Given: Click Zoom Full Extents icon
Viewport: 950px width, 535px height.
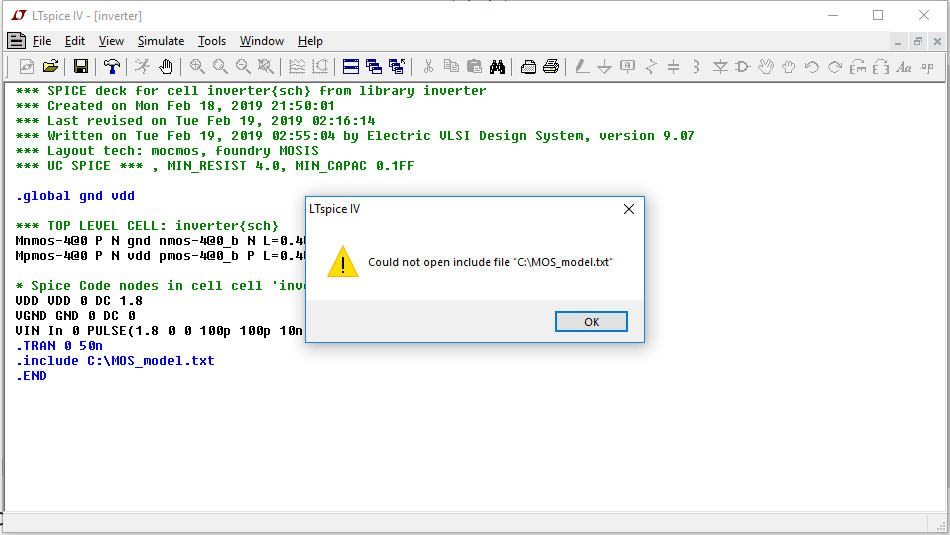Looking at the screenshot, I should [x=265, y=67].
